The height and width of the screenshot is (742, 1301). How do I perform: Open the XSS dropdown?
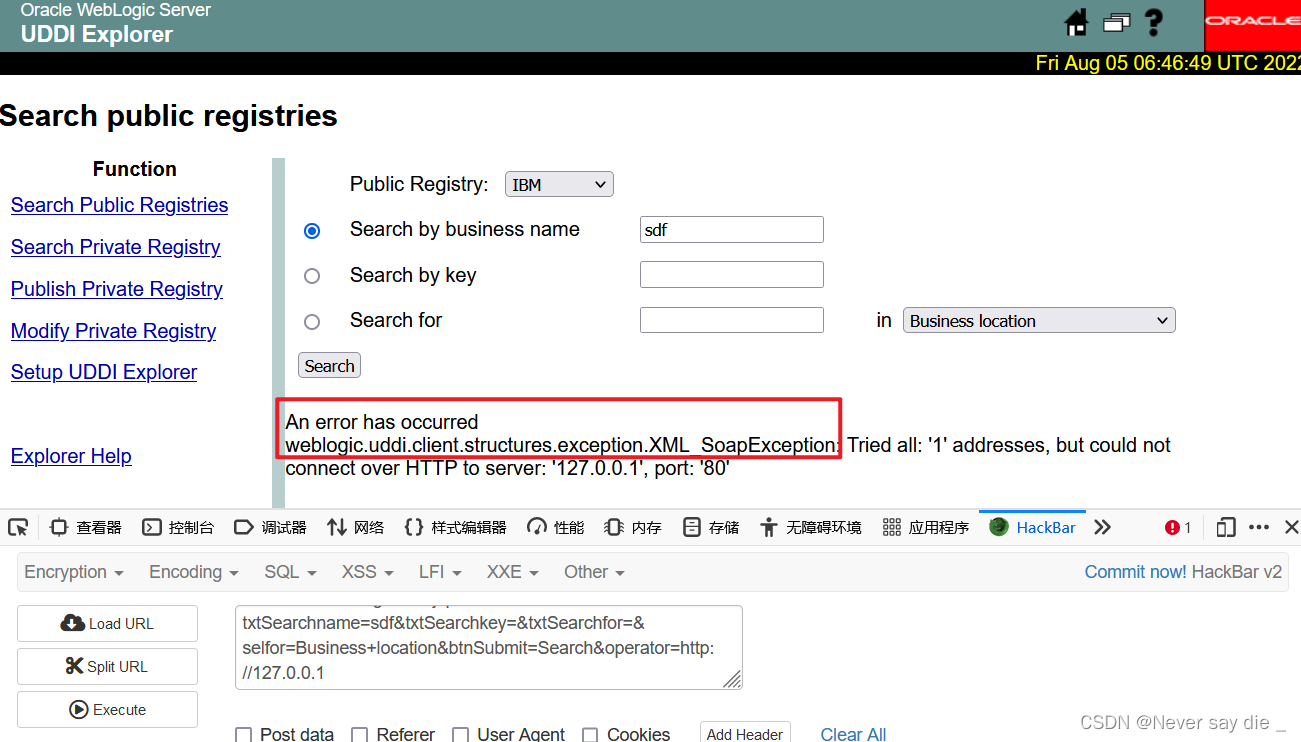(x=367, y=572)
